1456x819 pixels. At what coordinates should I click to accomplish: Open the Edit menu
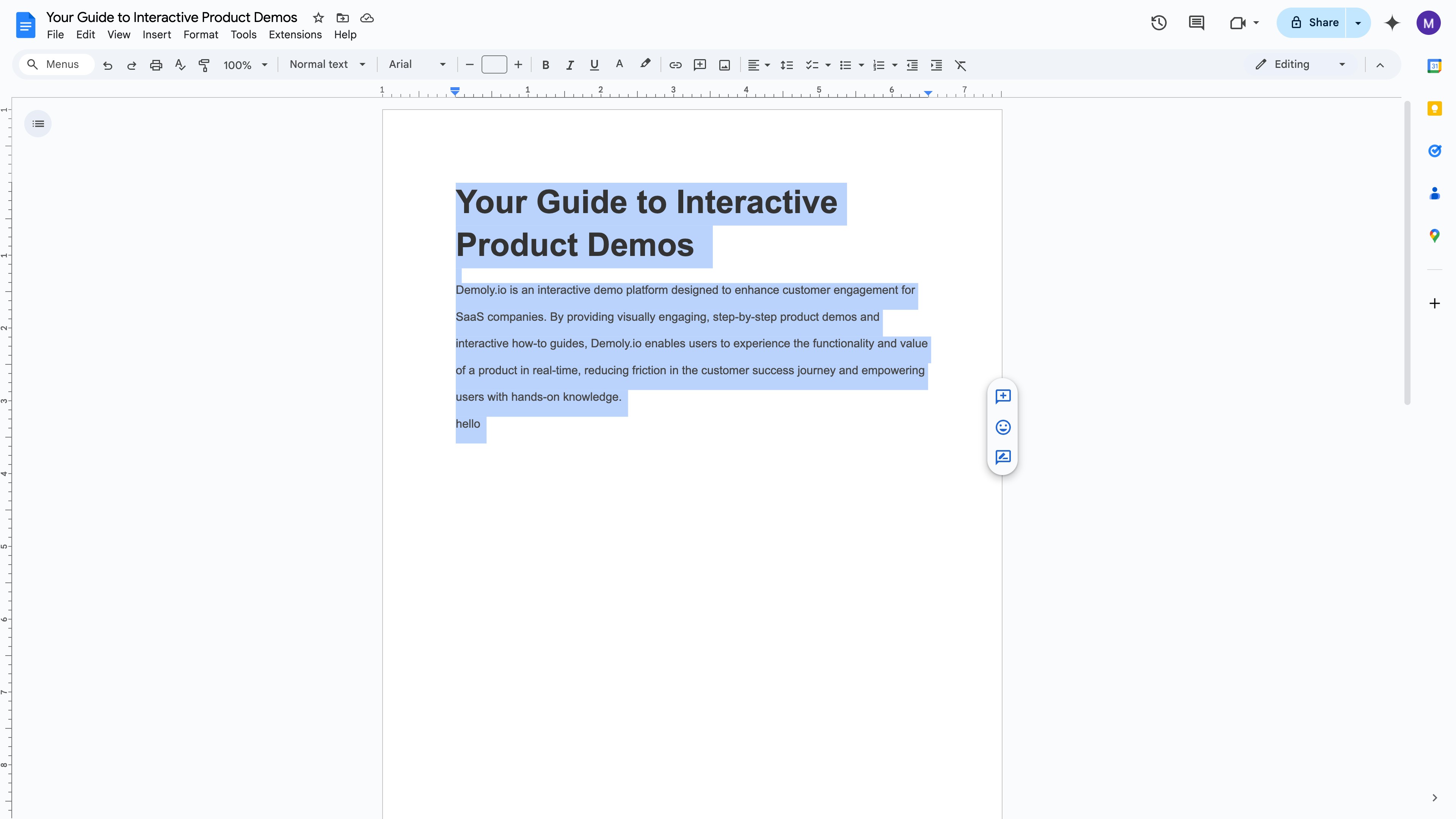(85, 35)
